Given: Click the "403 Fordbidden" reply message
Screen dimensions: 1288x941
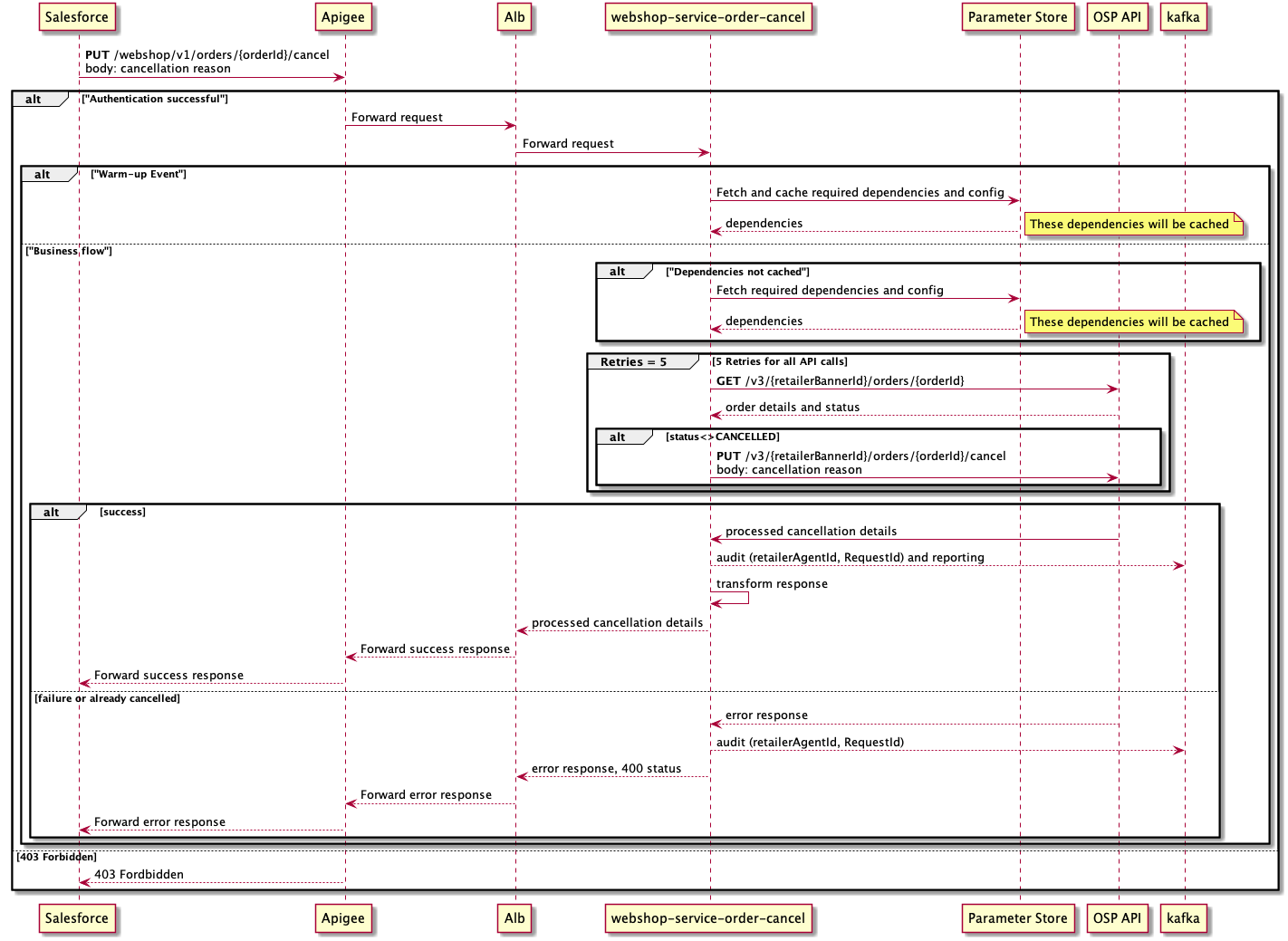Looking at the screenshot, I should pos(139,875).
